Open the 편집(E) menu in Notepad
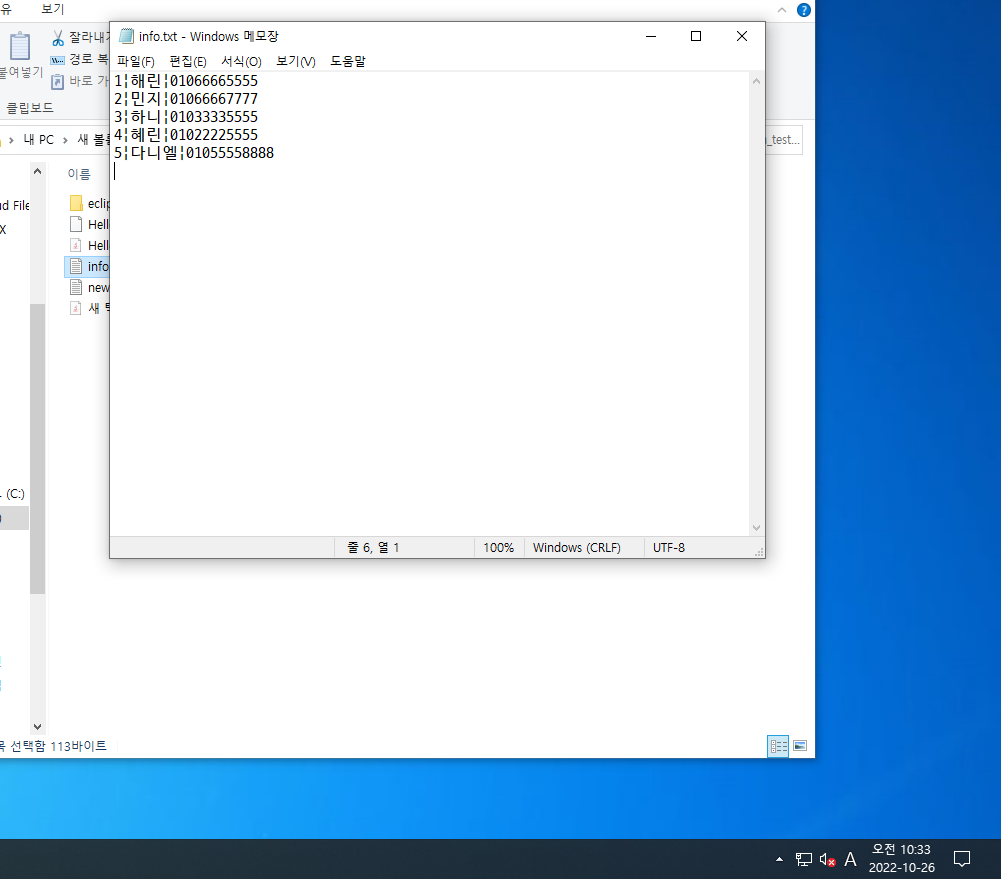The width and height of the screenshot is (1001, 879). pos(188,61)
